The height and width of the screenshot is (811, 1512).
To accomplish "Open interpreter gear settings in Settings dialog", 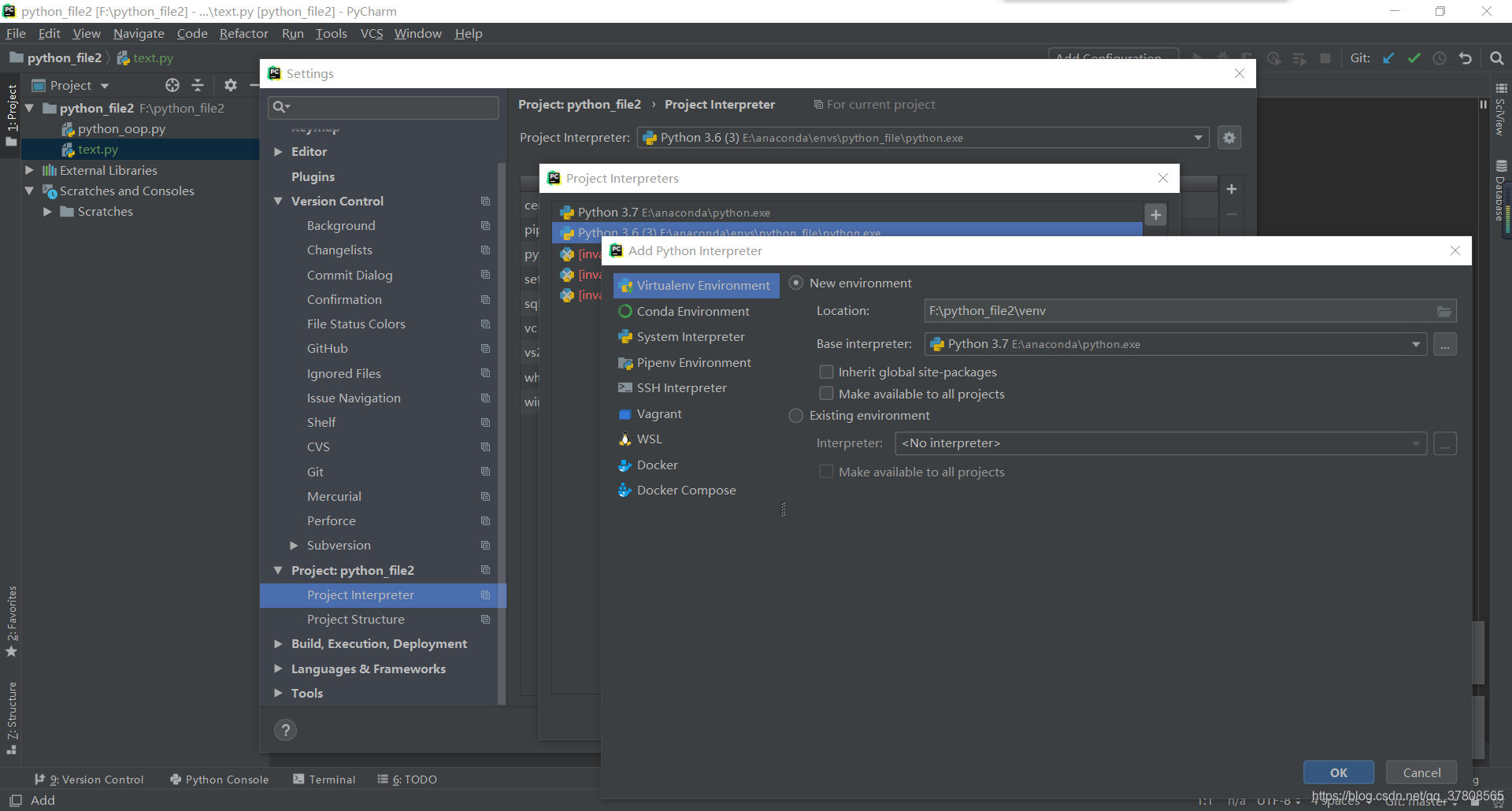I will pos(1229,138).
